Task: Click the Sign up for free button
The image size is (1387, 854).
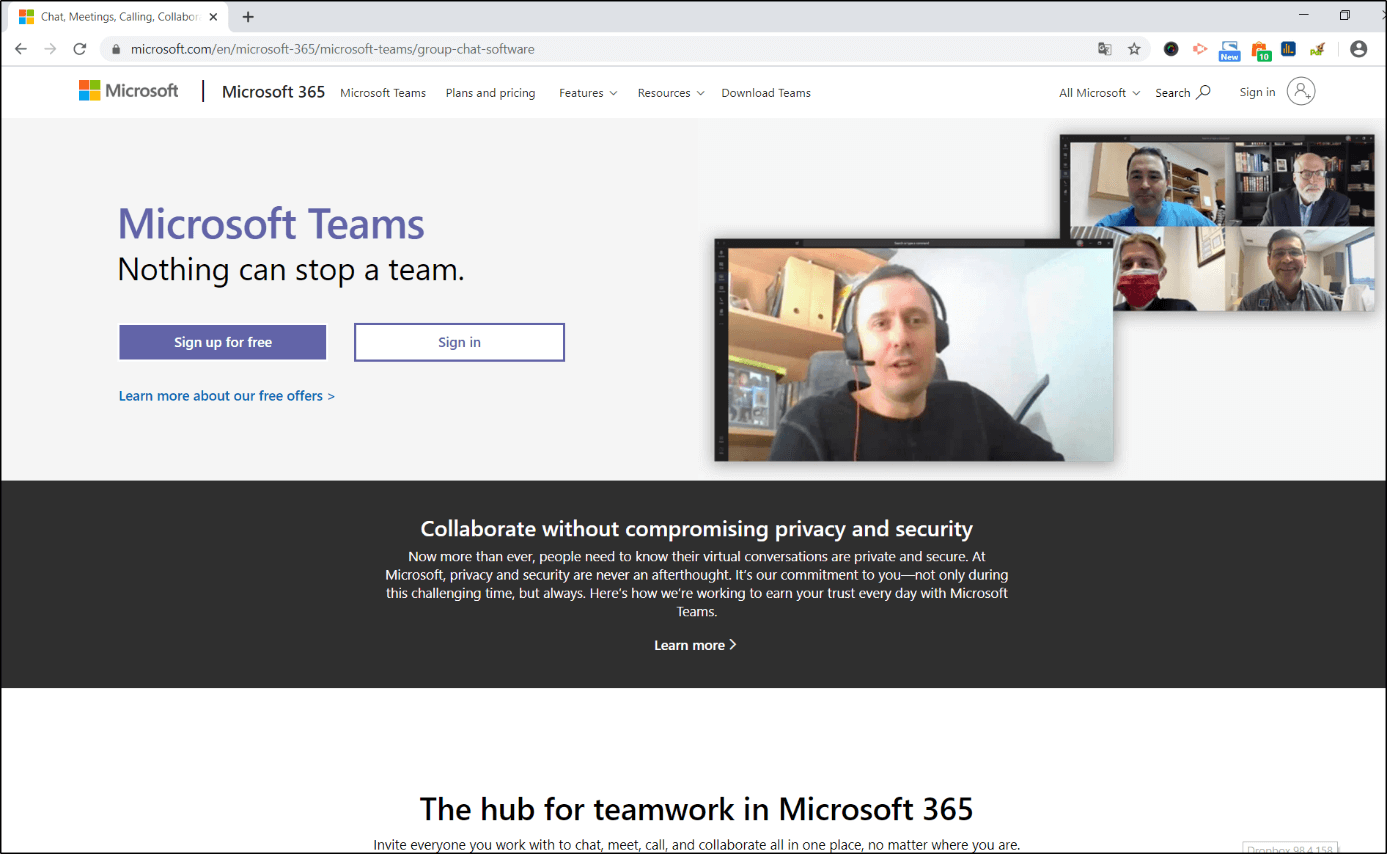Action: click(223, 342)
